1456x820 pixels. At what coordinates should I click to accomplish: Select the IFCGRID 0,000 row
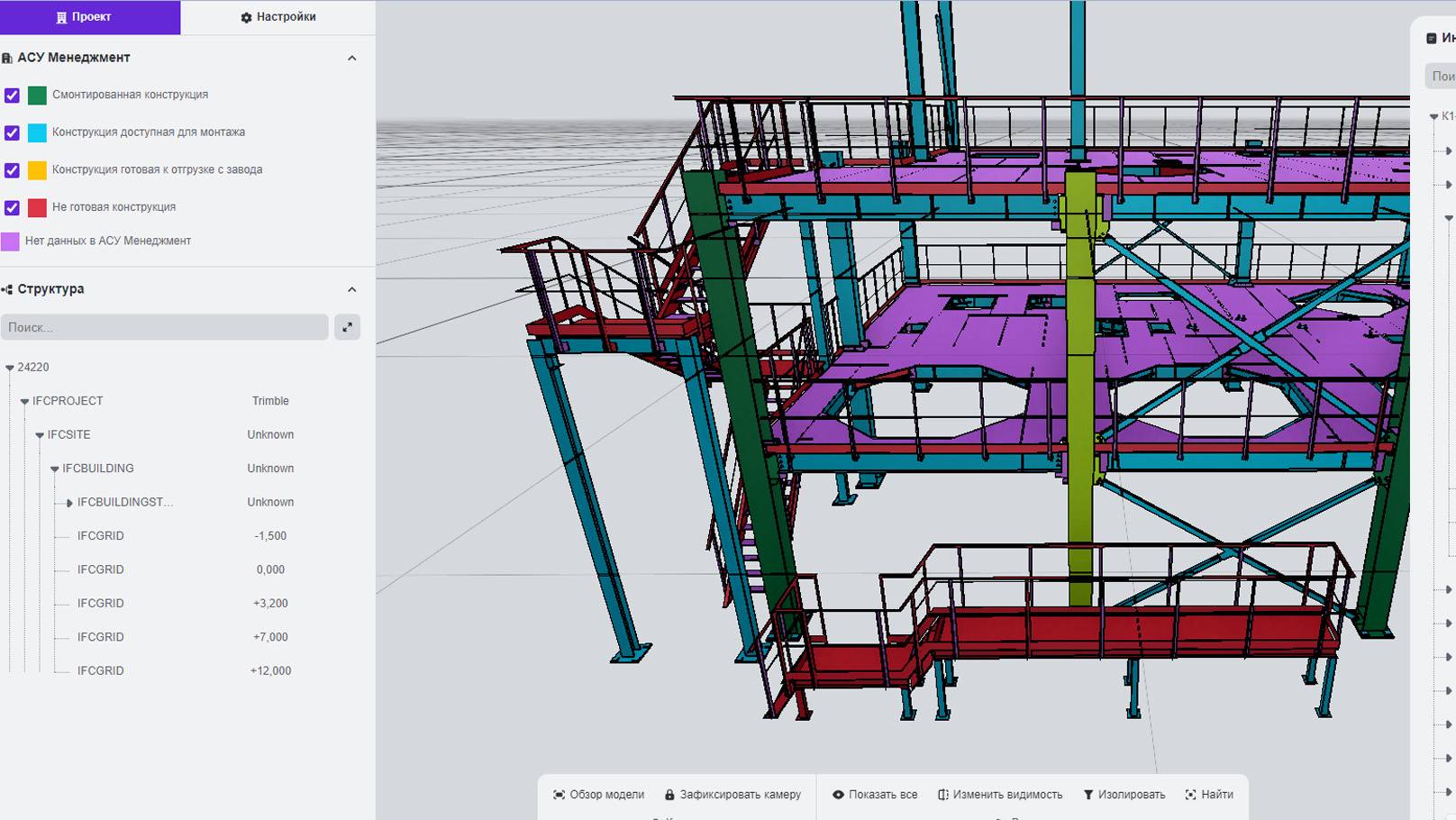coord(185,569)
